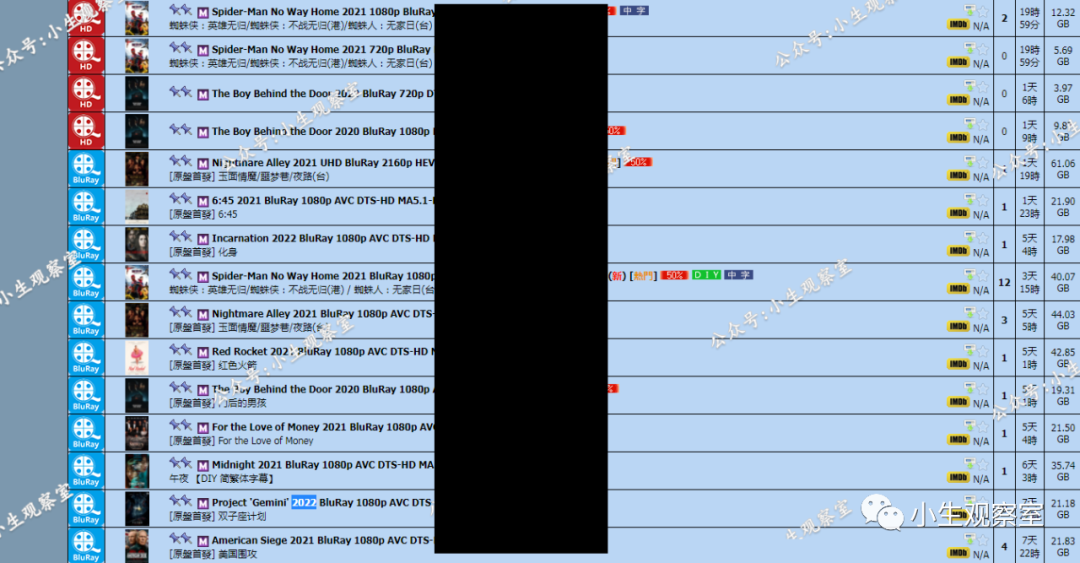
Task: Open American Siege 2021 BluRay 1080p title
Action: pyautogui.click(x=323, y=541)
